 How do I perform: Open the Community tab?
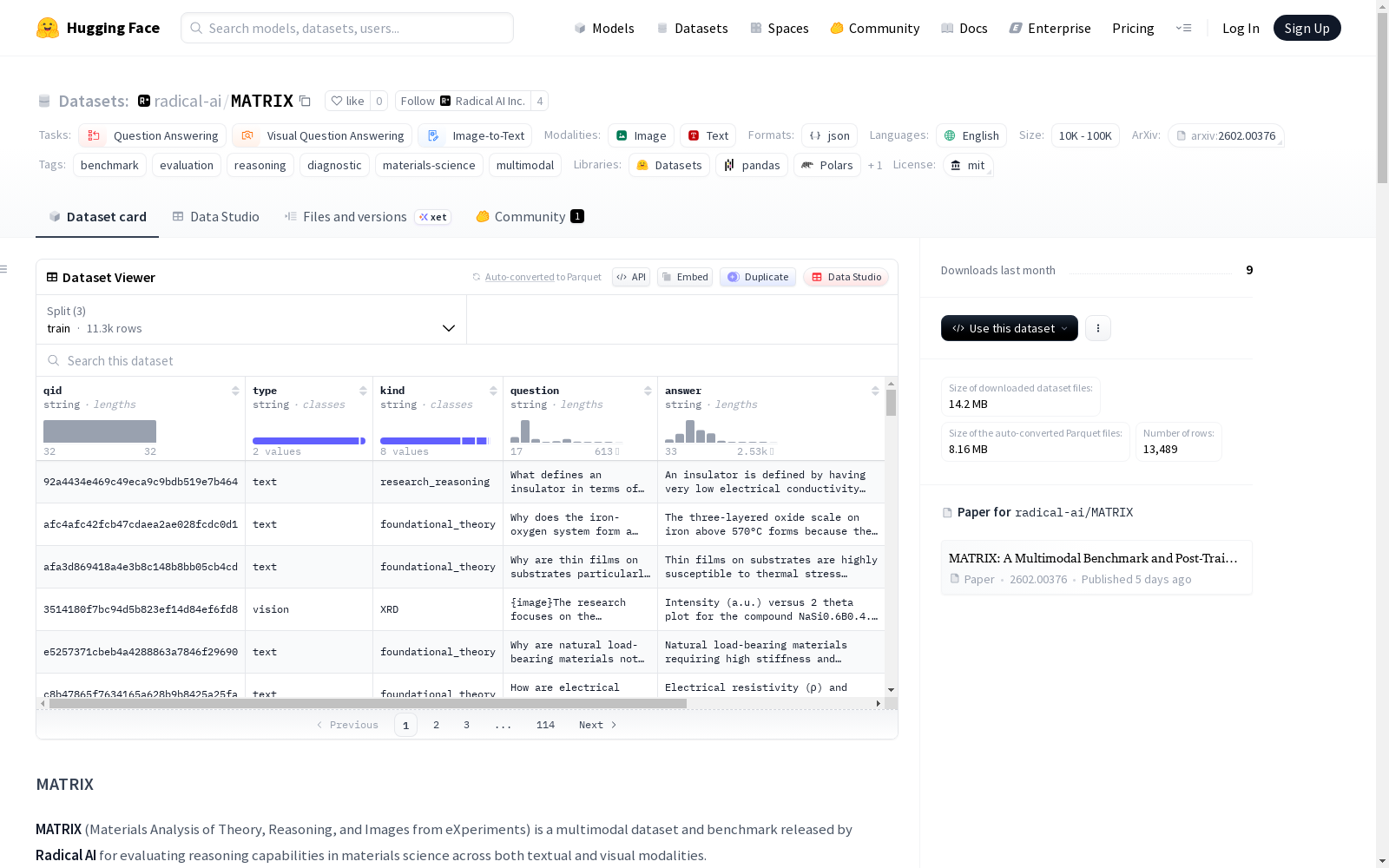[x=530, y=217]
